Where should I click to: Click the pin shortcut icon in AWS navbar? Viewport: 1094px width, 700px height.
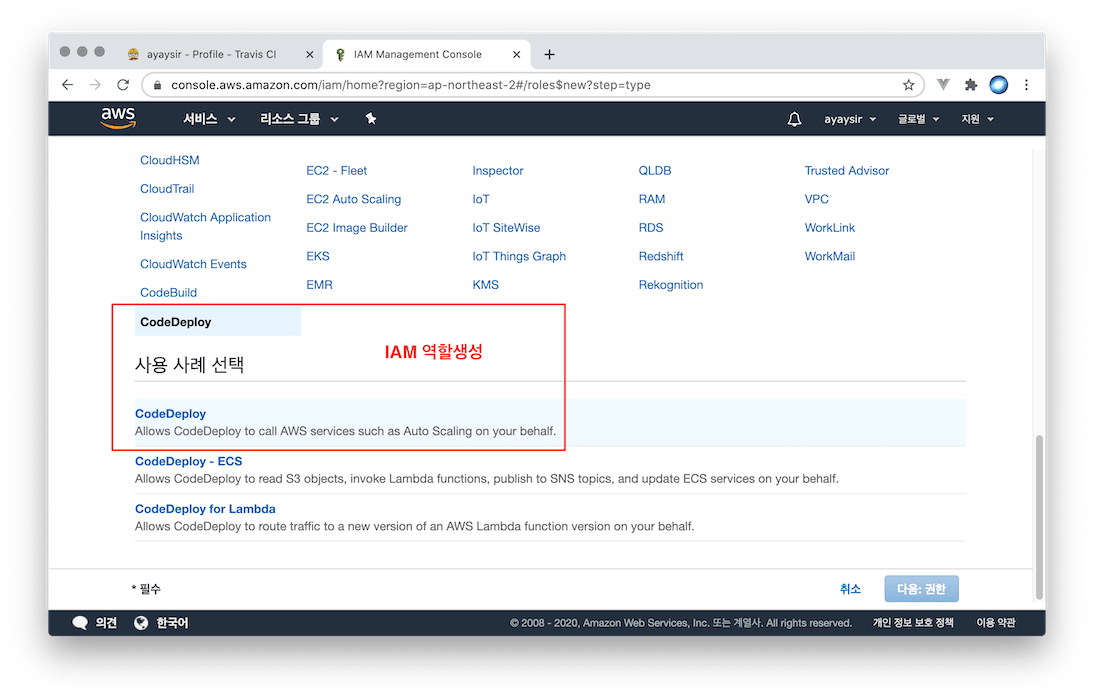pyautogui.click(x=371, y=119)
